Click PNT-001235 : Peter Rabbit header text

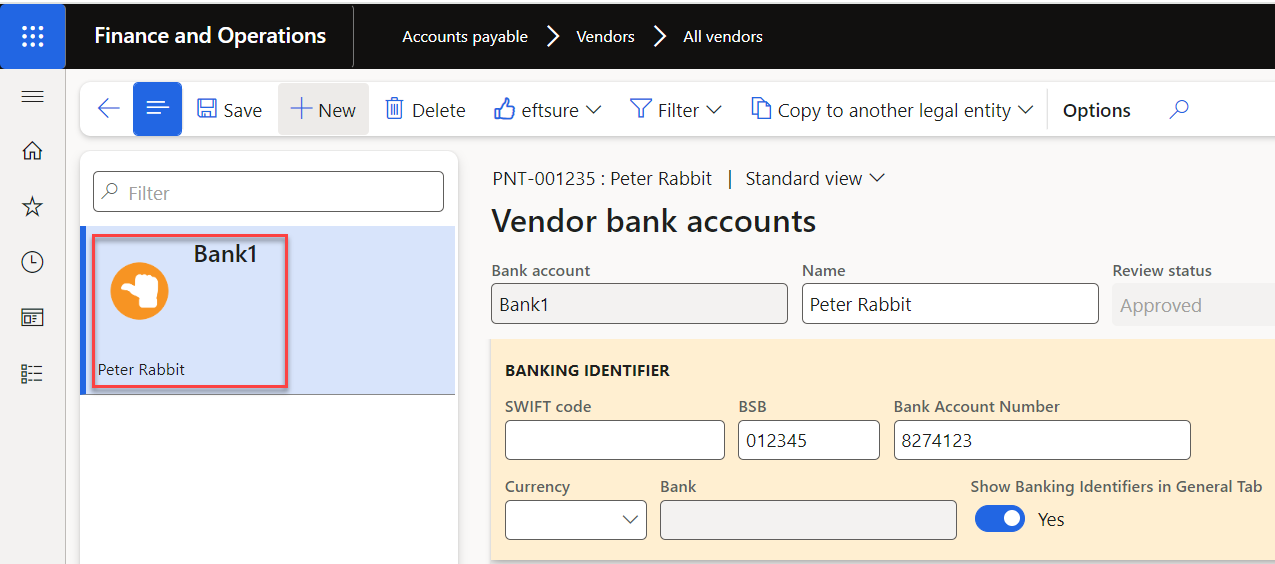pos(602,178)
